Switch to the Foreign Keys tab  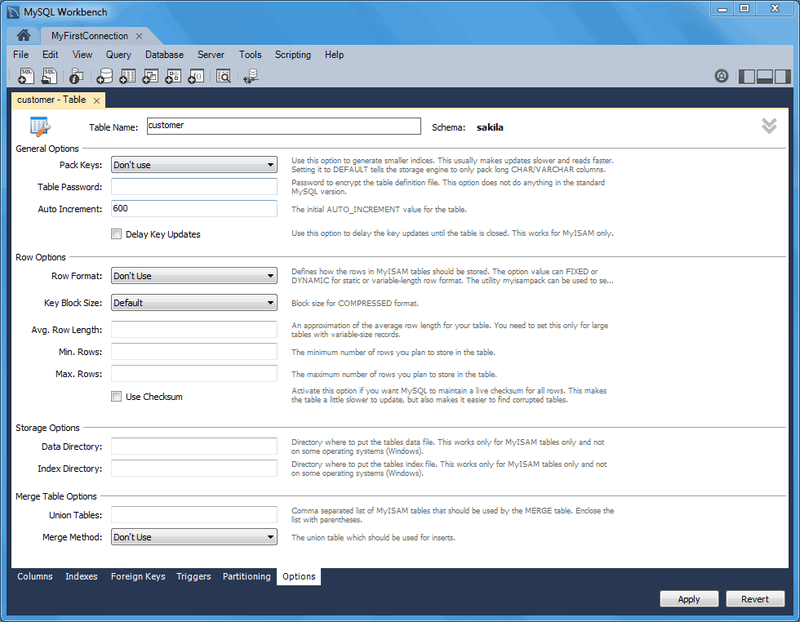point(138,576)
